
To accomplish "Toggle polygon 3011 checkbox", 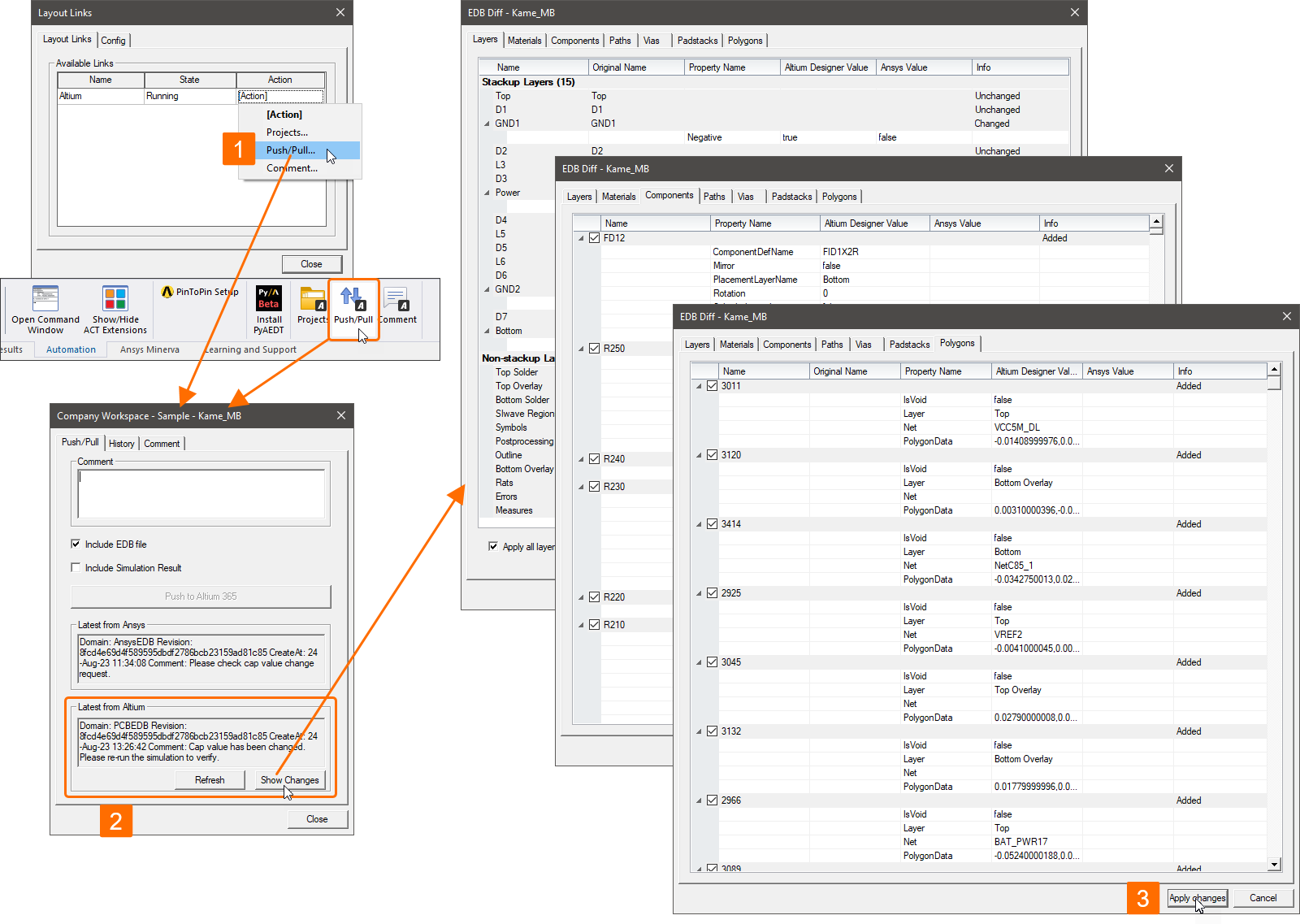I will pyautogui.click(x=713, y=386).
